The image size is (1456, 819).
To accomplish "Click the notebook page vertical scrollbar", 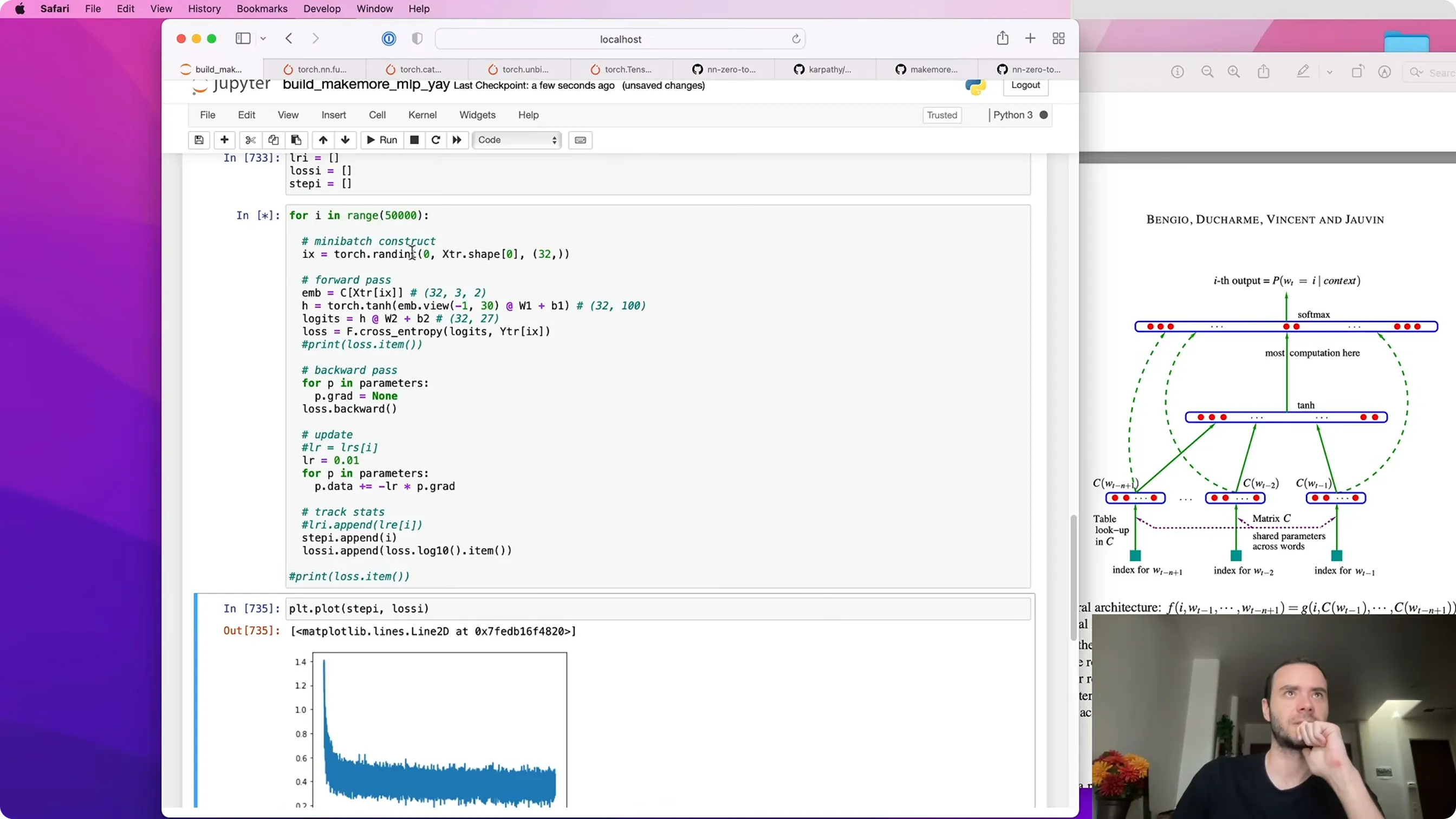I will click(x=1074, y=577).
